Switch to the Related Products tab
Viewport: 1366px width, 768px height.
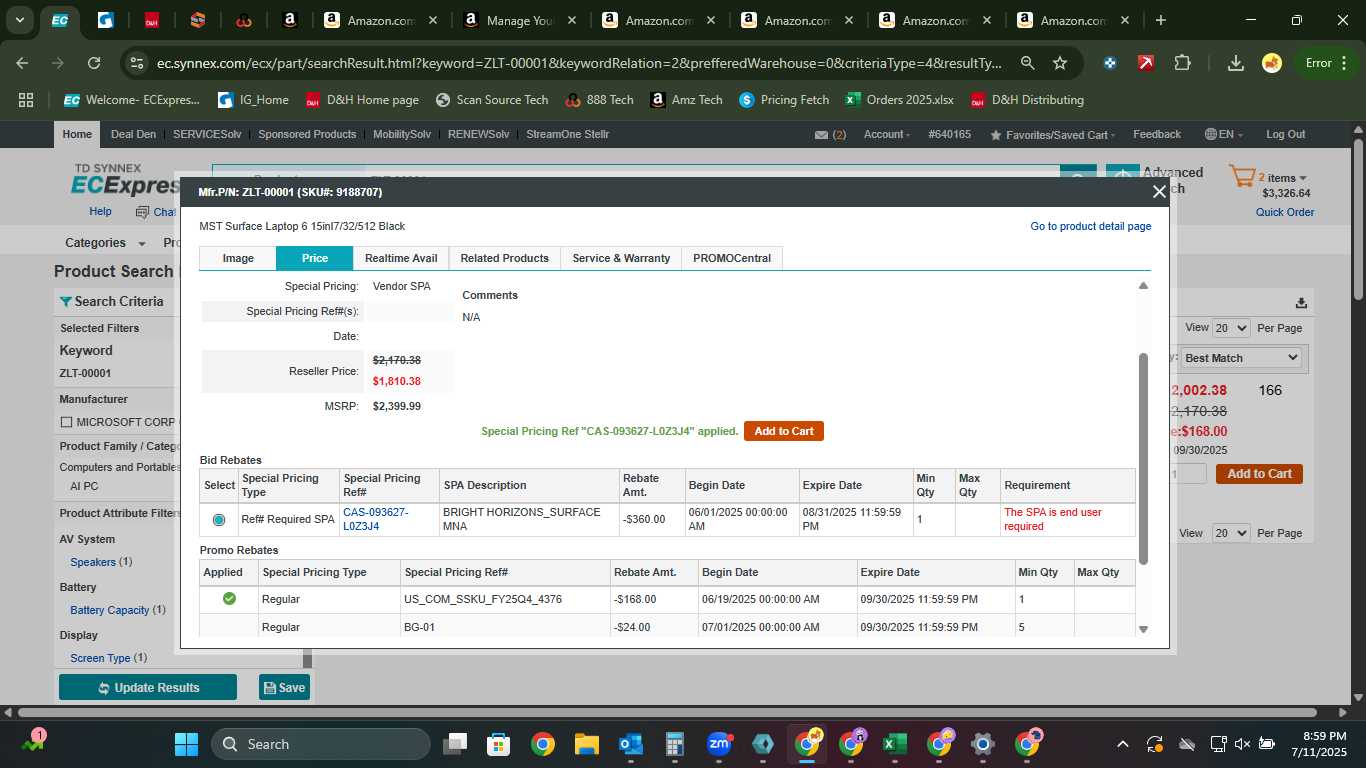click(x=505, y=258)
